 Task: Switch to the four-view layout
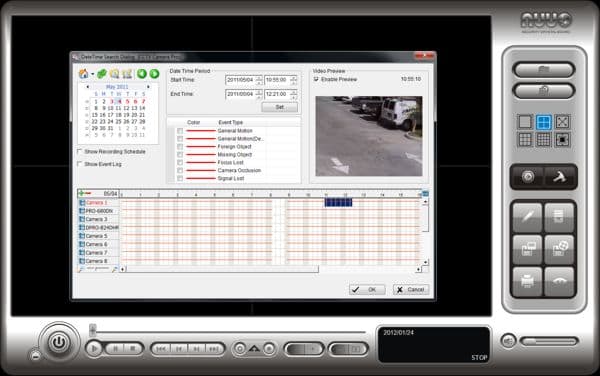coord(543,122)
